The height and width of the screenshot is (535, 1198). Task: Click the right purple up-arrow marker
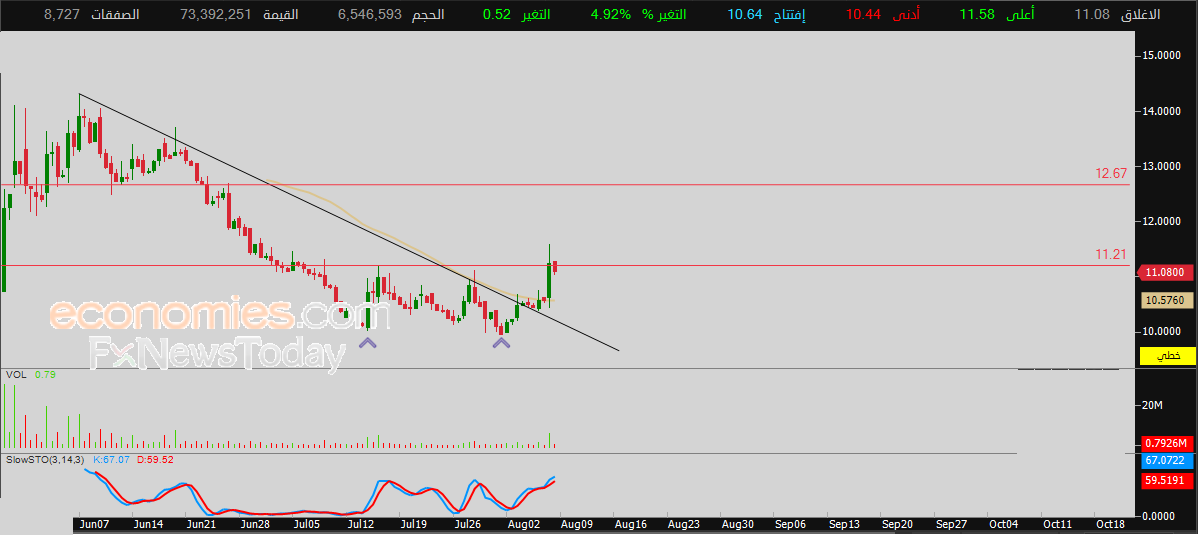(x=501, y=343)
